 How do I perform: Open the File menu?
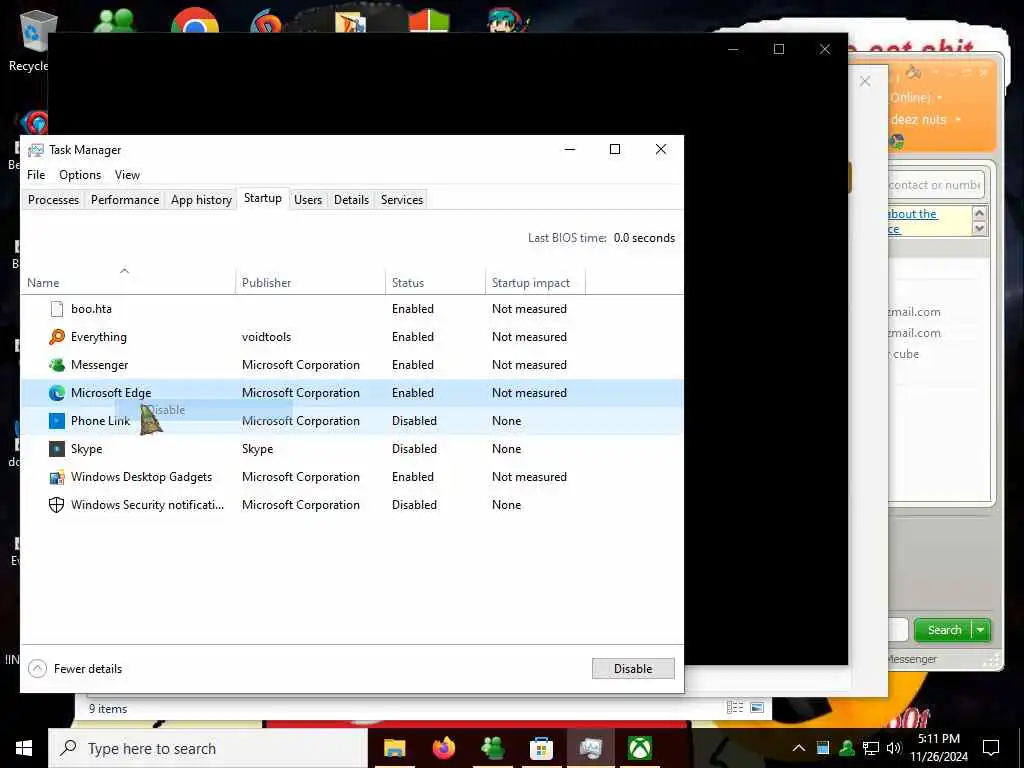[x=36, y=175]
